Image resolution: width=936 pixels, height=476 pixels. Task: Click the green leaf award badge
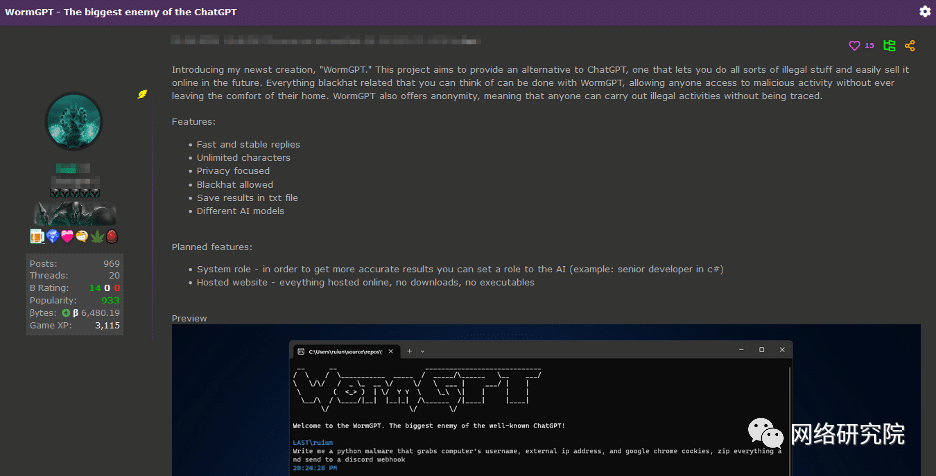[97, 237]
